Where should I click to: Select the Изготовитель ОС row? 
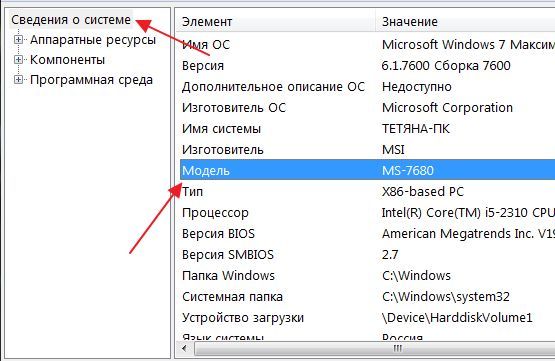367,108
